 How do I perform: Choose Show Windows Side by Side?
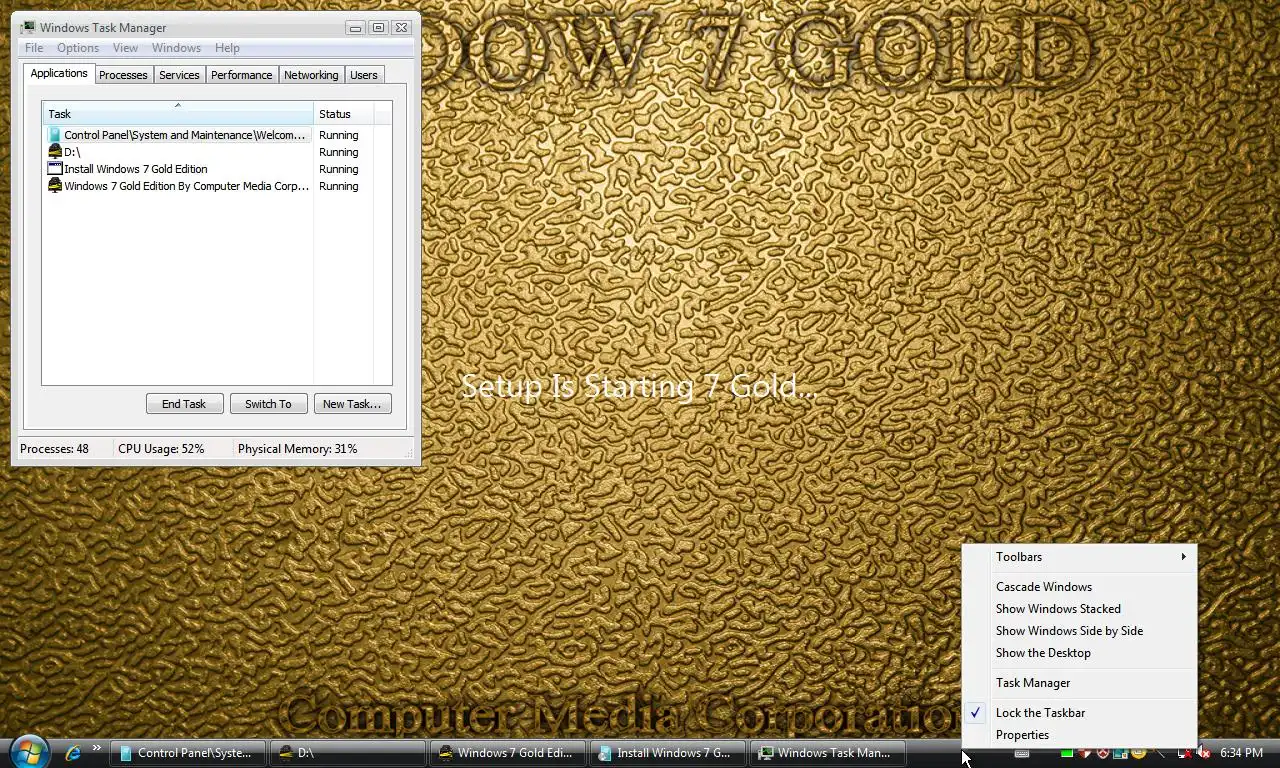tap(1079, 631)
